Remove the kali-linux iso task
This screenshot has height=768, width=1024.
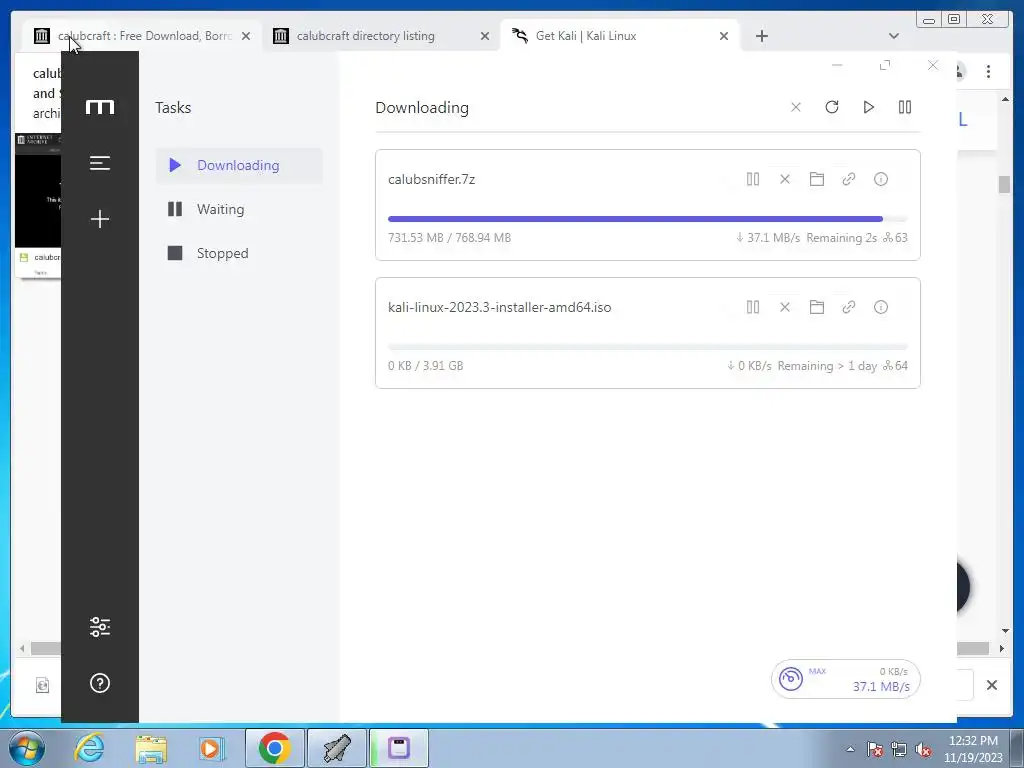(785, 307)
